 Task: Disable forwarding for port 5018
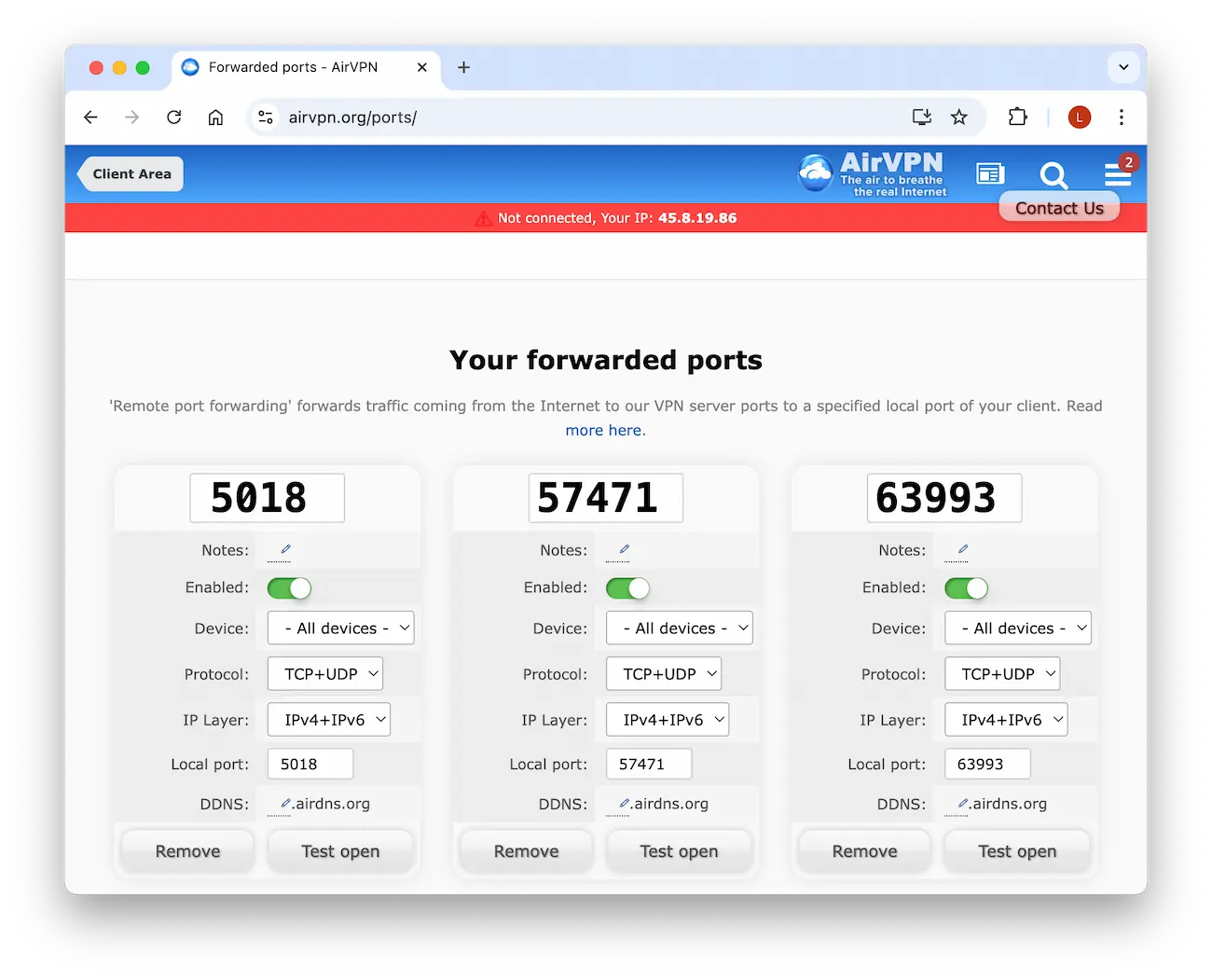289,588
